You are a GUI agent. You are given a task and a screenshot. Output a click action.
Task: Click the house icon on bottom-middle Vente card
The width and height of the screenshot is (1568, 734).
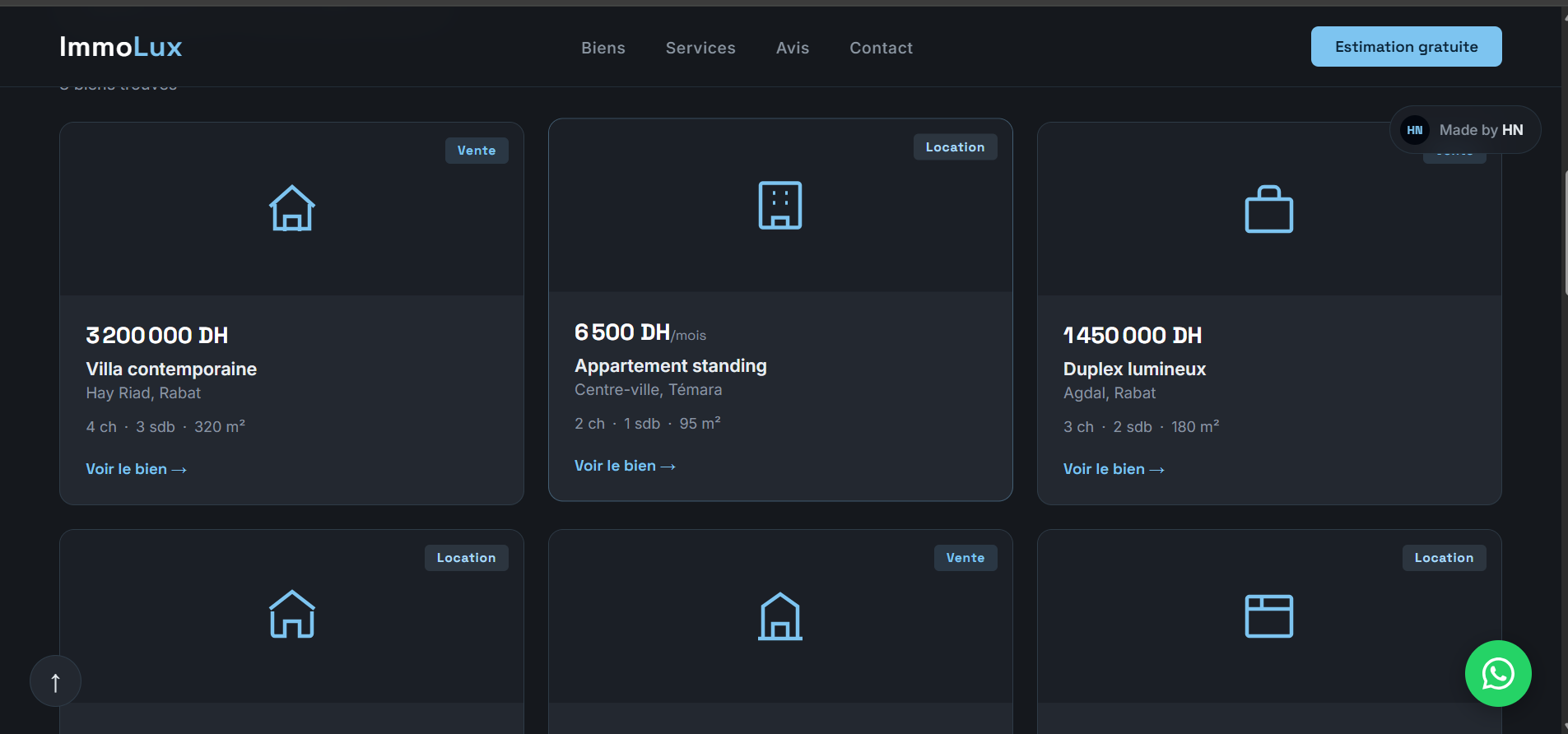tap(780, 616)
